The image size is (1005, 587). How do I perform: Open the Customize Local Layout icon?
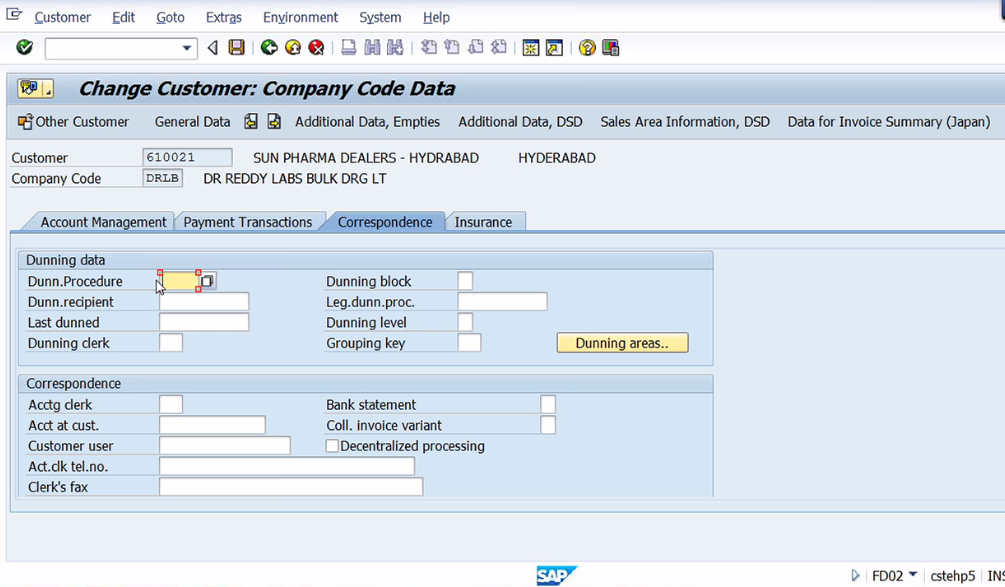click(x=611, y=47)
